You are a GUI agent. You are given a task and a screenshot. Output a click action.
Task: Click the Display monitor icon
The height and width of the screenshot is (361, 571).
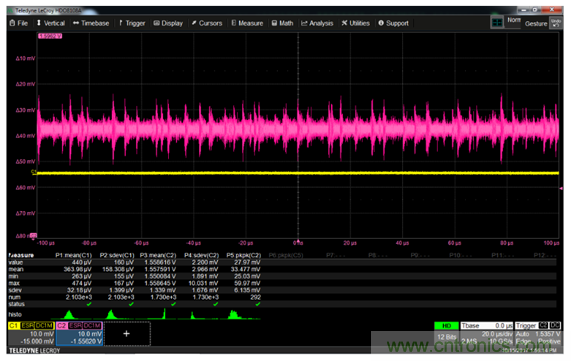pyautogui.click(x=156, y=23)
